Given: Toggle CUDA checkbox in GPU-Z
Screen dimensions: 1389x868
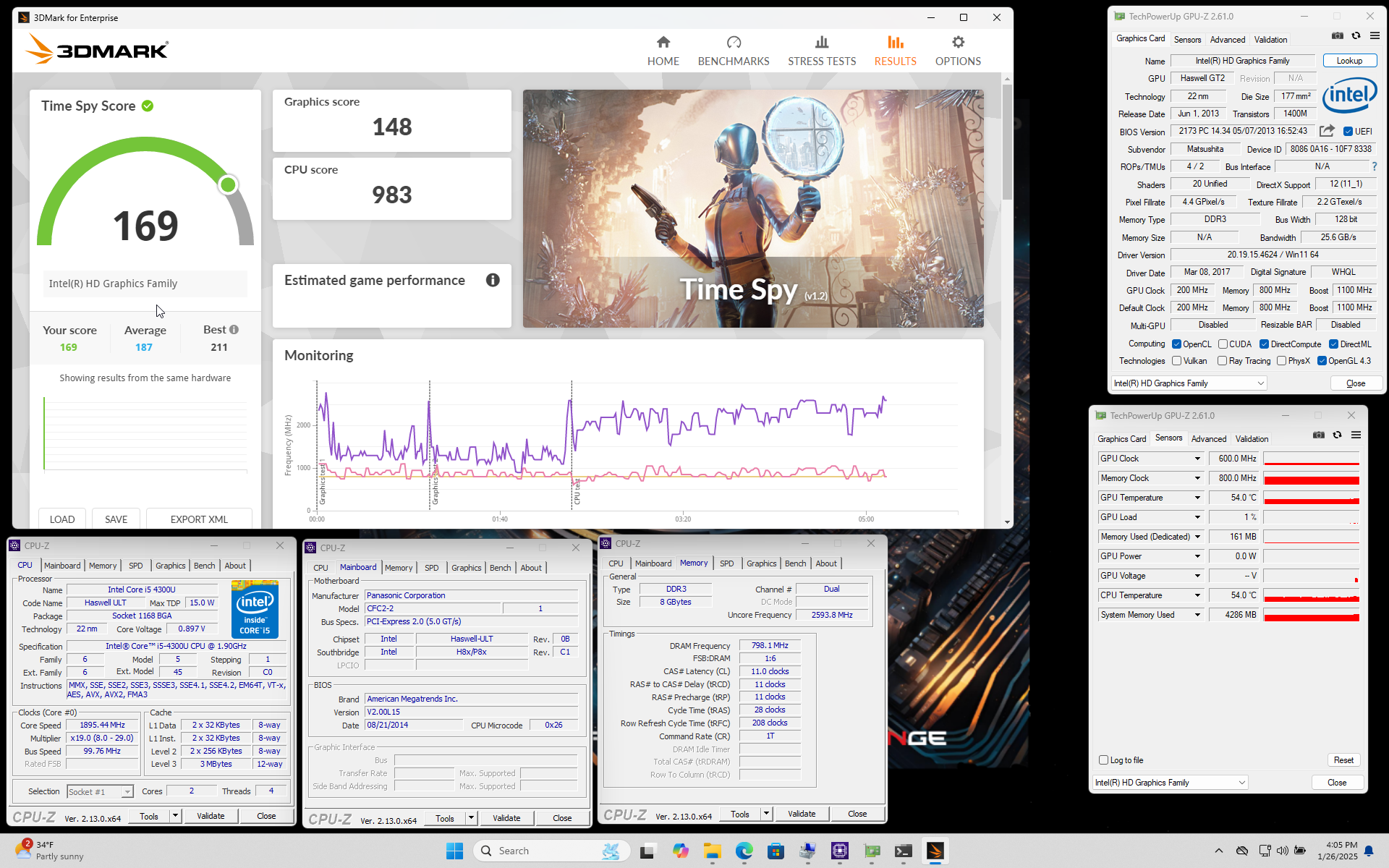Looking at the screenshot, I should 1223,344.
